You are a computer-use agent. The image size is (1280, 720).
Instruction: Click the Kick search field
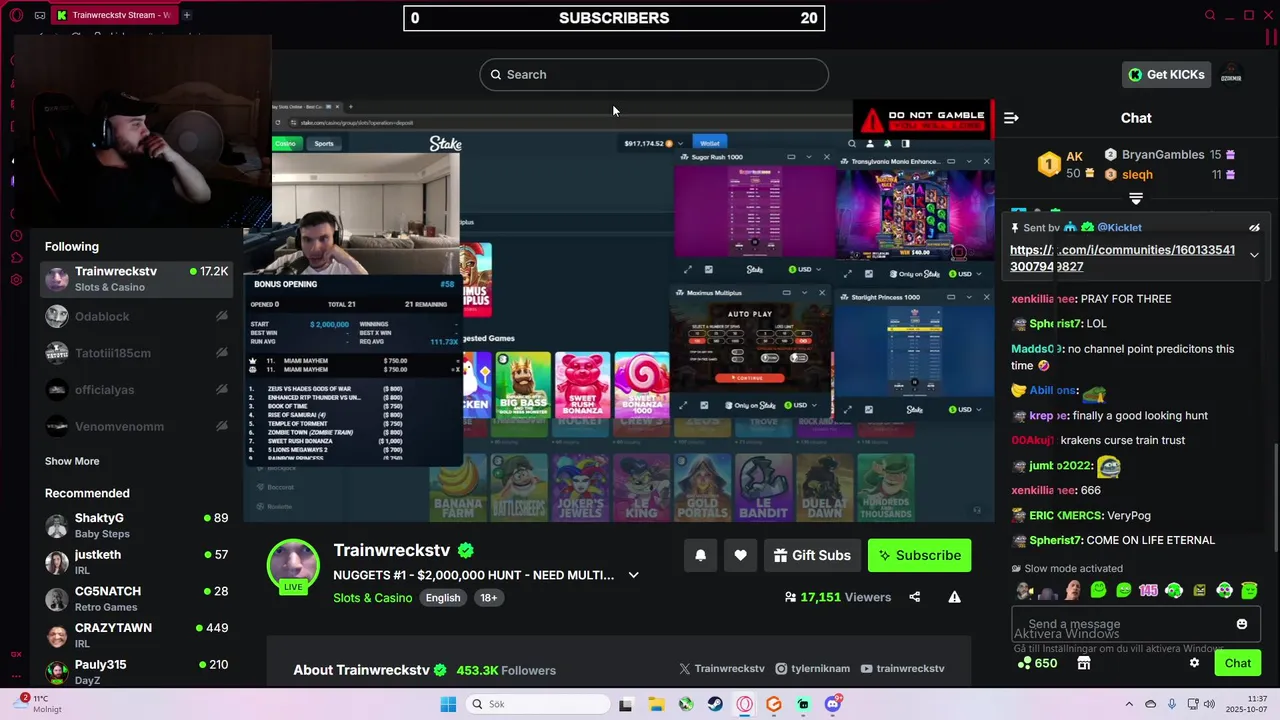(x=654, y=75)
